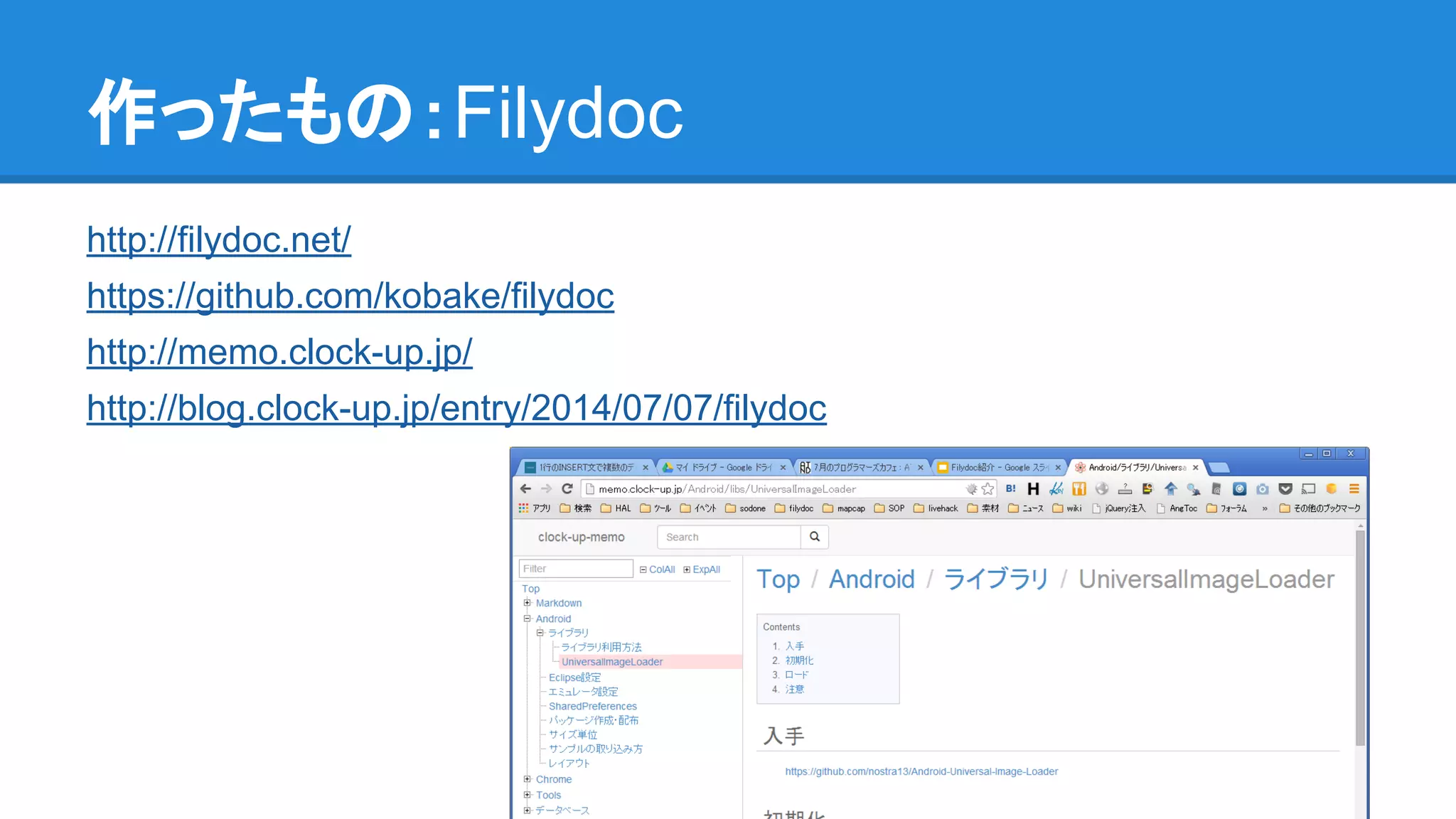This screenshot has width=1456, height=819.
Task: Click the page's vertical scrollbar
Action: click(1360, 637)
